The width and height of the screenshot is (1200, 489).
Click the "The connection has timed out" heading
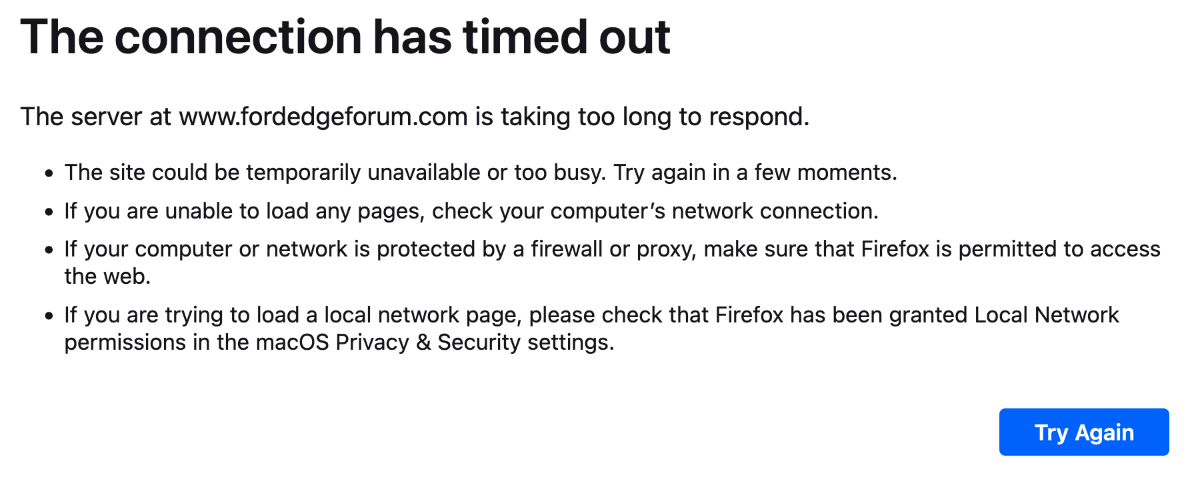click(345, 37)
